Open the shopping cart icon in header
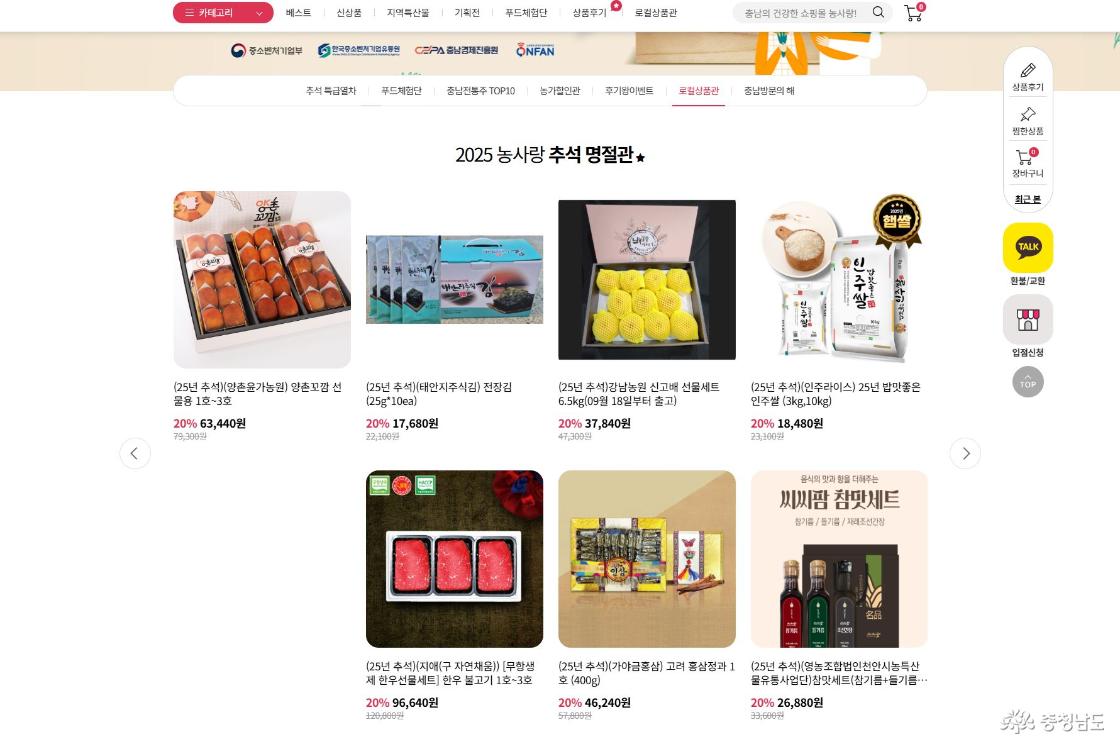 pyautogui.click(x=914, y=12)
